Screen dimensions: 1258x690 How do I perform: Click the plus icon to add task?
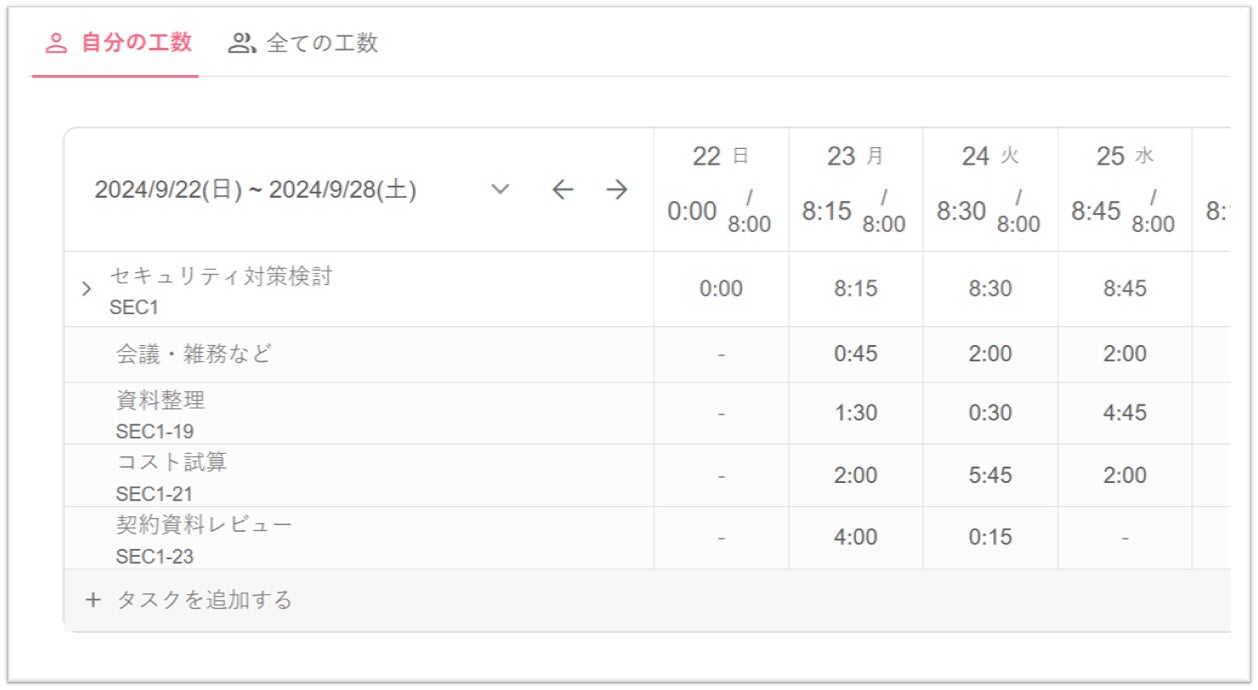tap(93, 600)
